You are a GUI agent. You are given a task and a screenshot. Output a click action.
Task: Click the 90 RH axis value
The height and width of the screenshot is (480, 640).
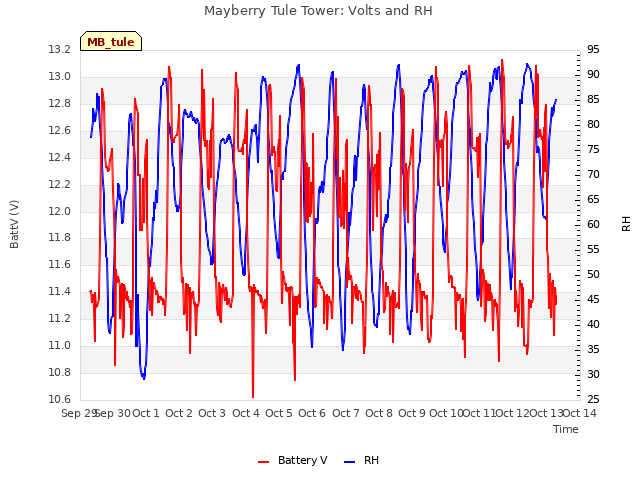point(593,74)
